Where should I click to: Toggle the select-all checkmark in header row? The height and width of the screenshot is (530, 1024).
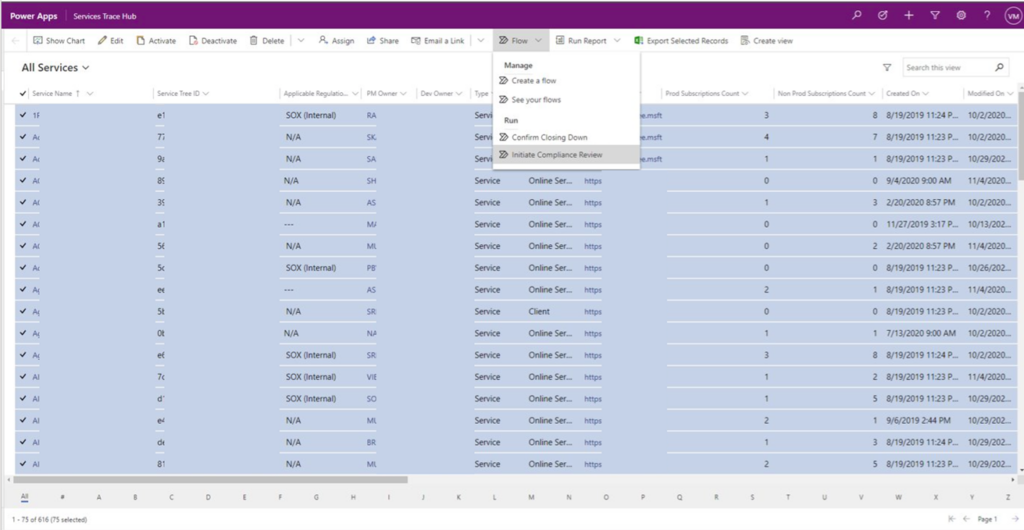point(24,93)
